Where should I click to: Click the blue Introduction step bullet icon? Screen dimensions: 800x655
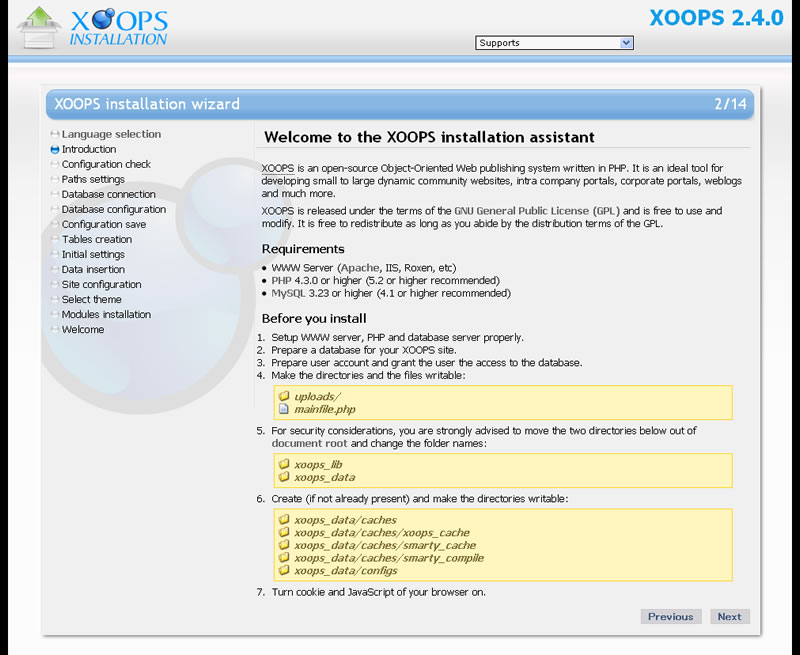pyautogui.click(x=55, y=149)
